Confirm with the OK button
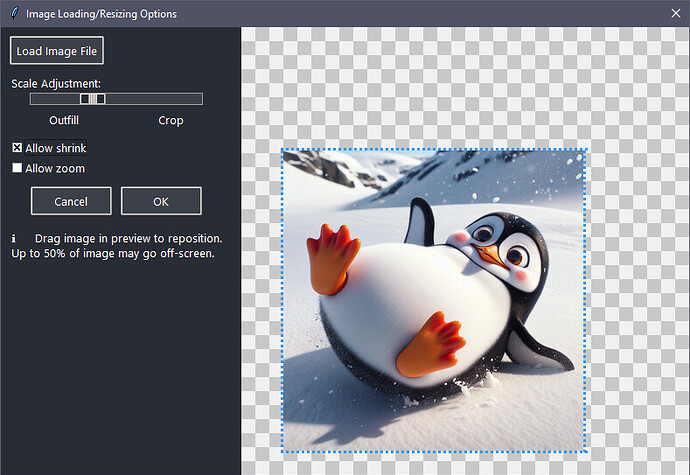The image size is (690, 475). (x=161, y=201)
